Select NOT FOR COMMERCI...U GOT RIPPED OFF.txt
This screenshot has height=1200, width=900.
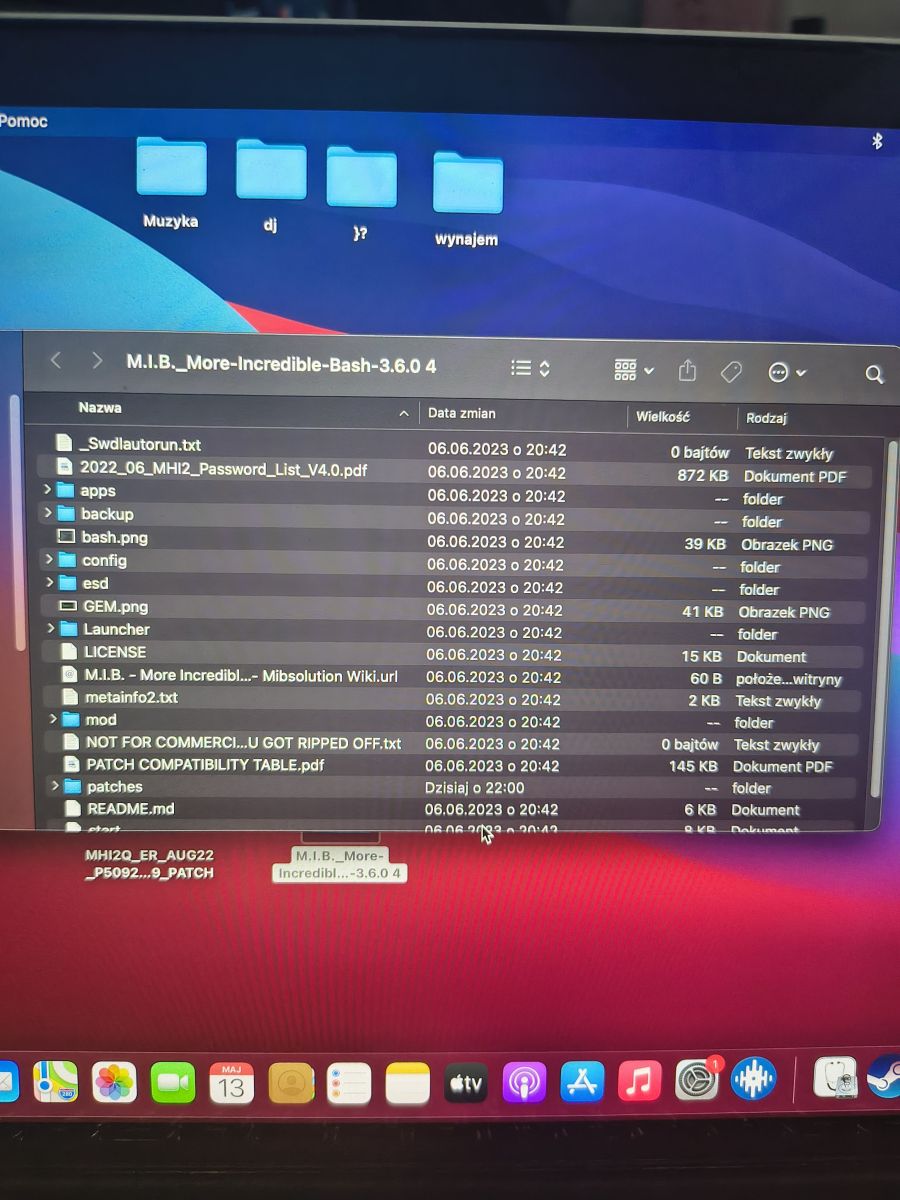[243, 743]
